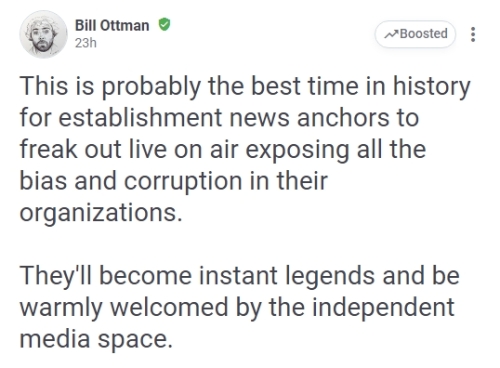Click the word "exposing" in the post

297,150
